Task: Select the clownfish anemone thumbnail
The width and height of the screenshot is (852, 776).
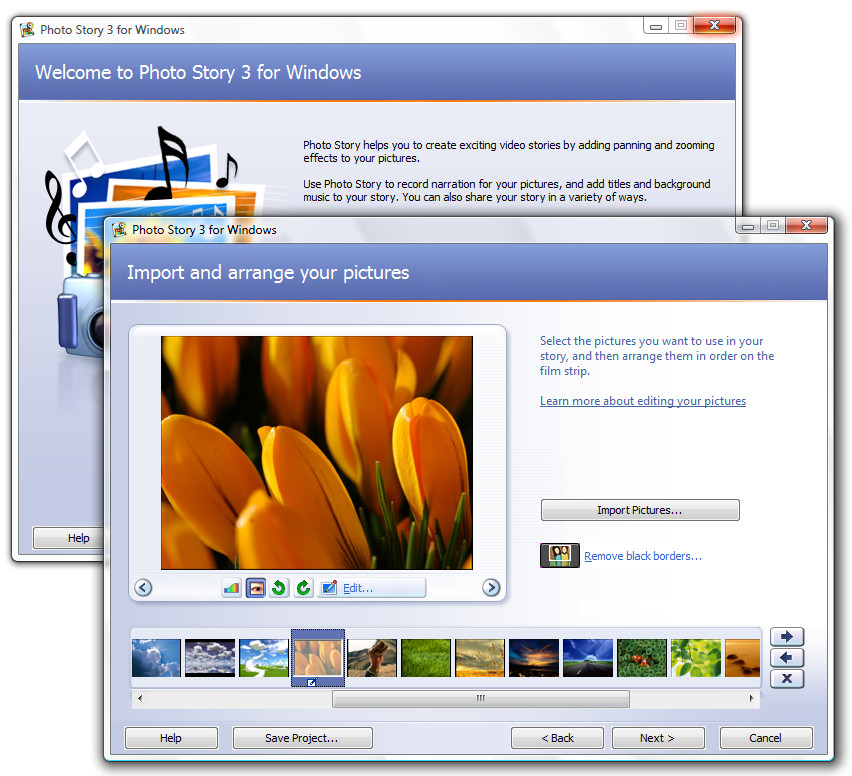Action: tap(642, 658)
